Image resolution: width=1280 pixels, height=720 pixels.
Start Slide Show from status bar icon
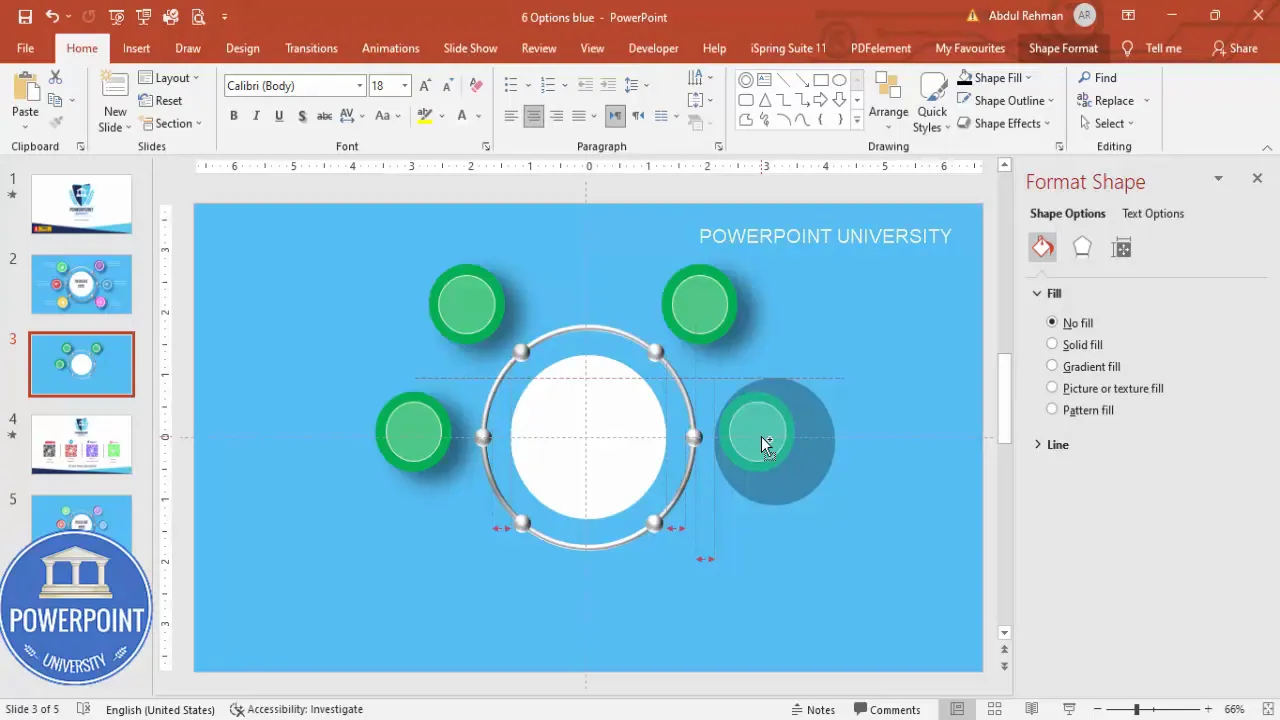(x=1071, y=709)
